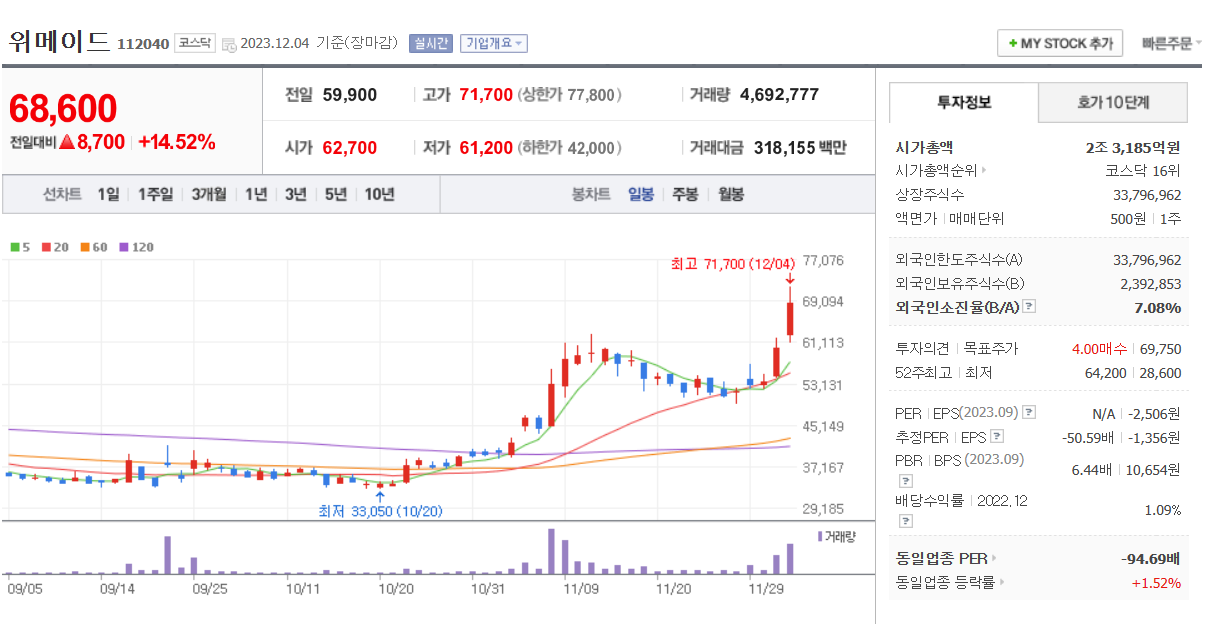The height and width of the screenshot is (624, 1205).
Task: Click the red up triangle beside 8,700
Action: (67, 142)
